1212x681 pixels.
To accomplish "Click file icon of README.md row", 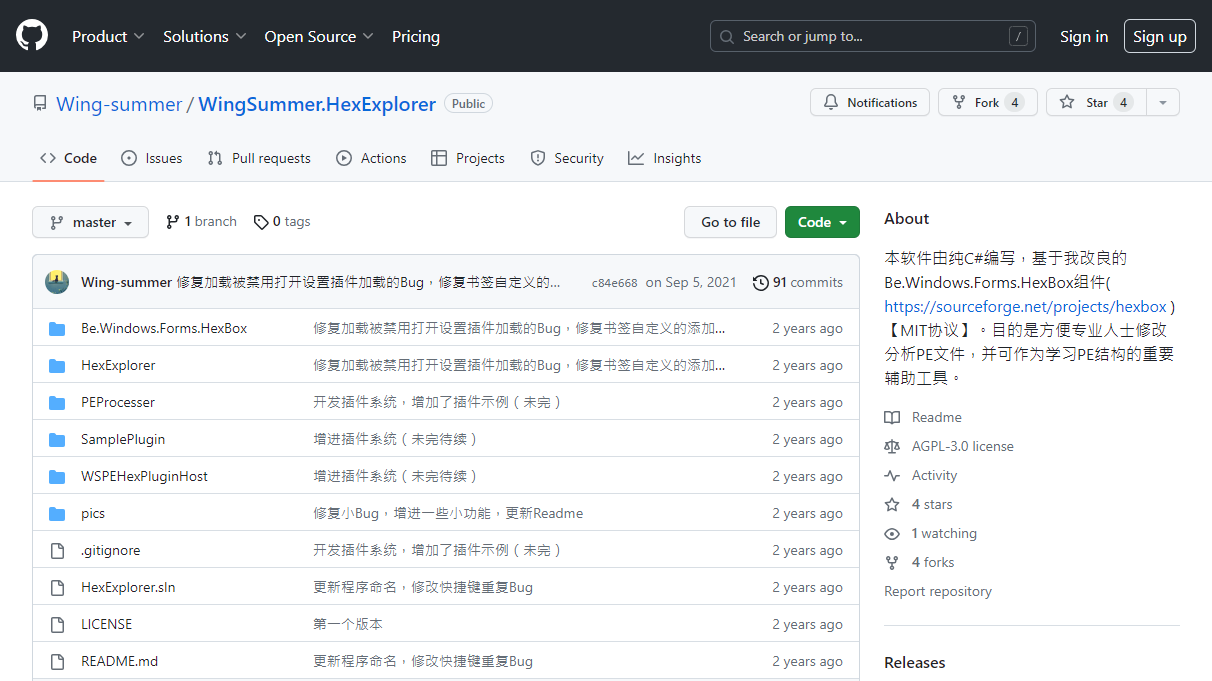I will (57, 661).
